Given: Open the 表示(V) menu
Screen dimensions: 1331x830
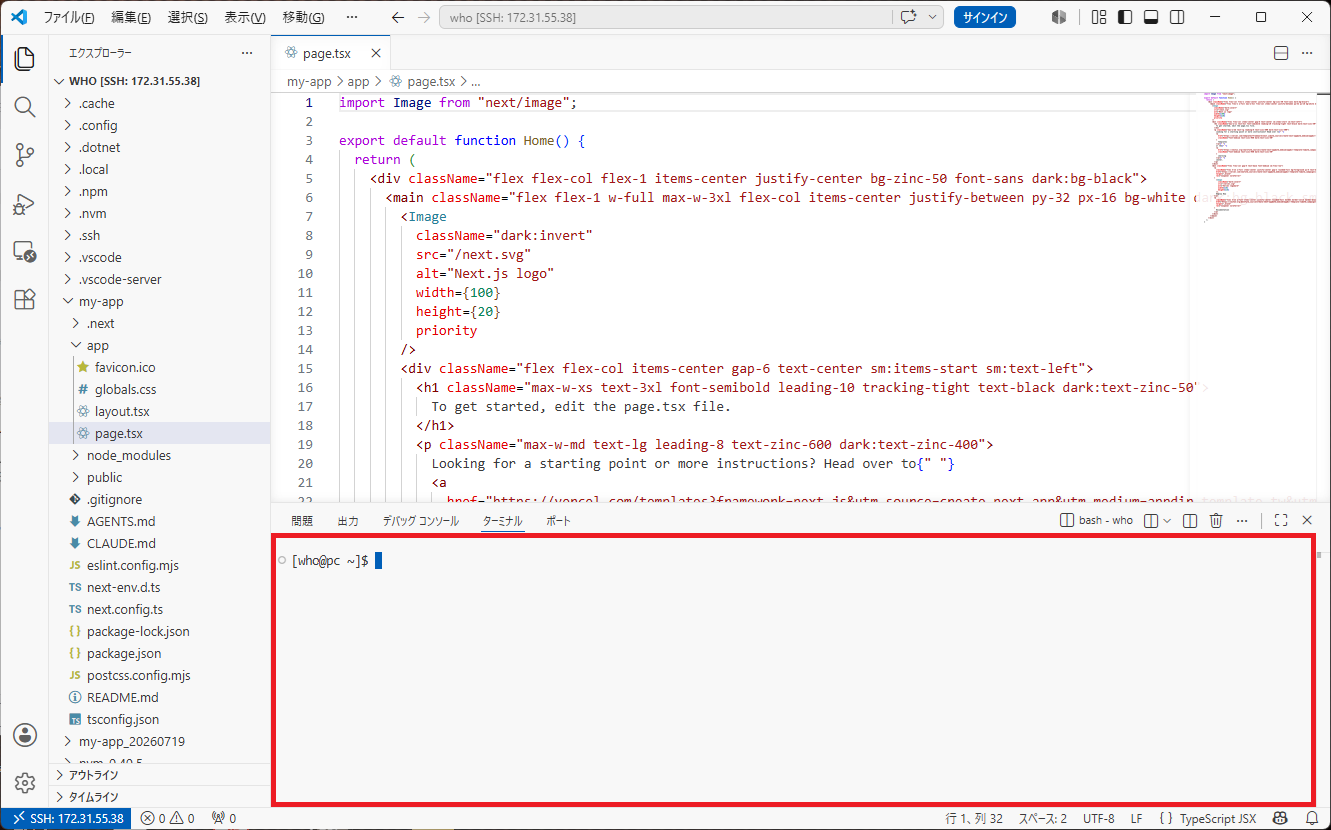Looking at the screenshot, I should click(x=245, y=17).
